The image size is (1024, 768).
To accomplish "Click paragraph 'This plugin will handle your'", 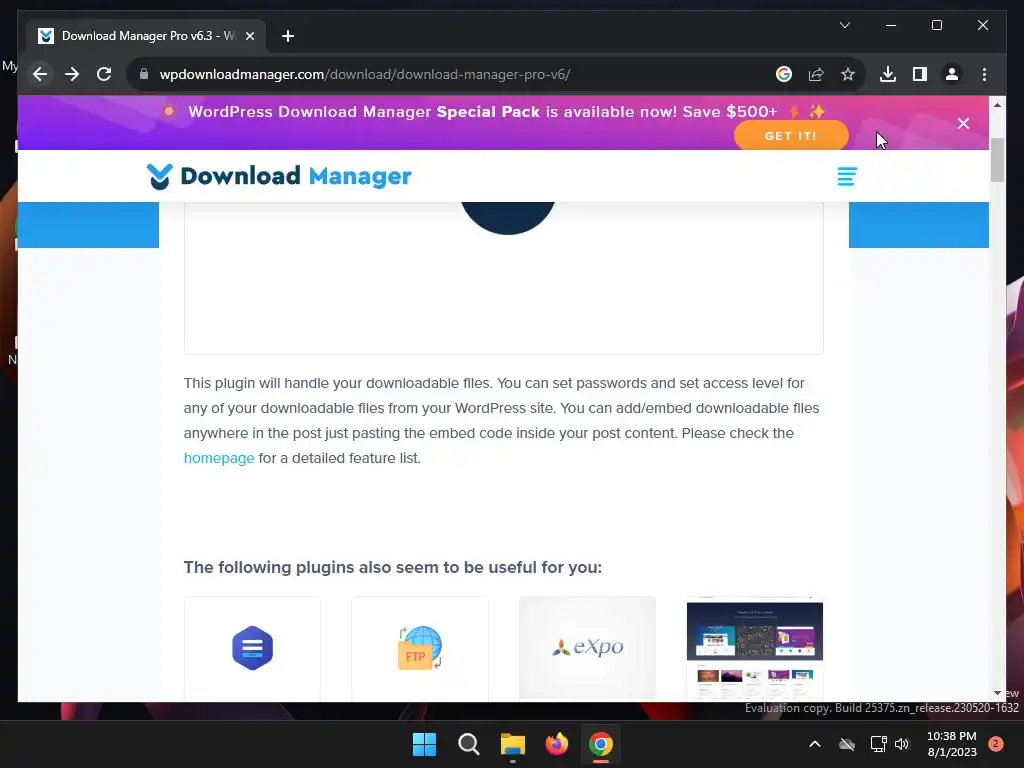I will (x=502, y=421).
